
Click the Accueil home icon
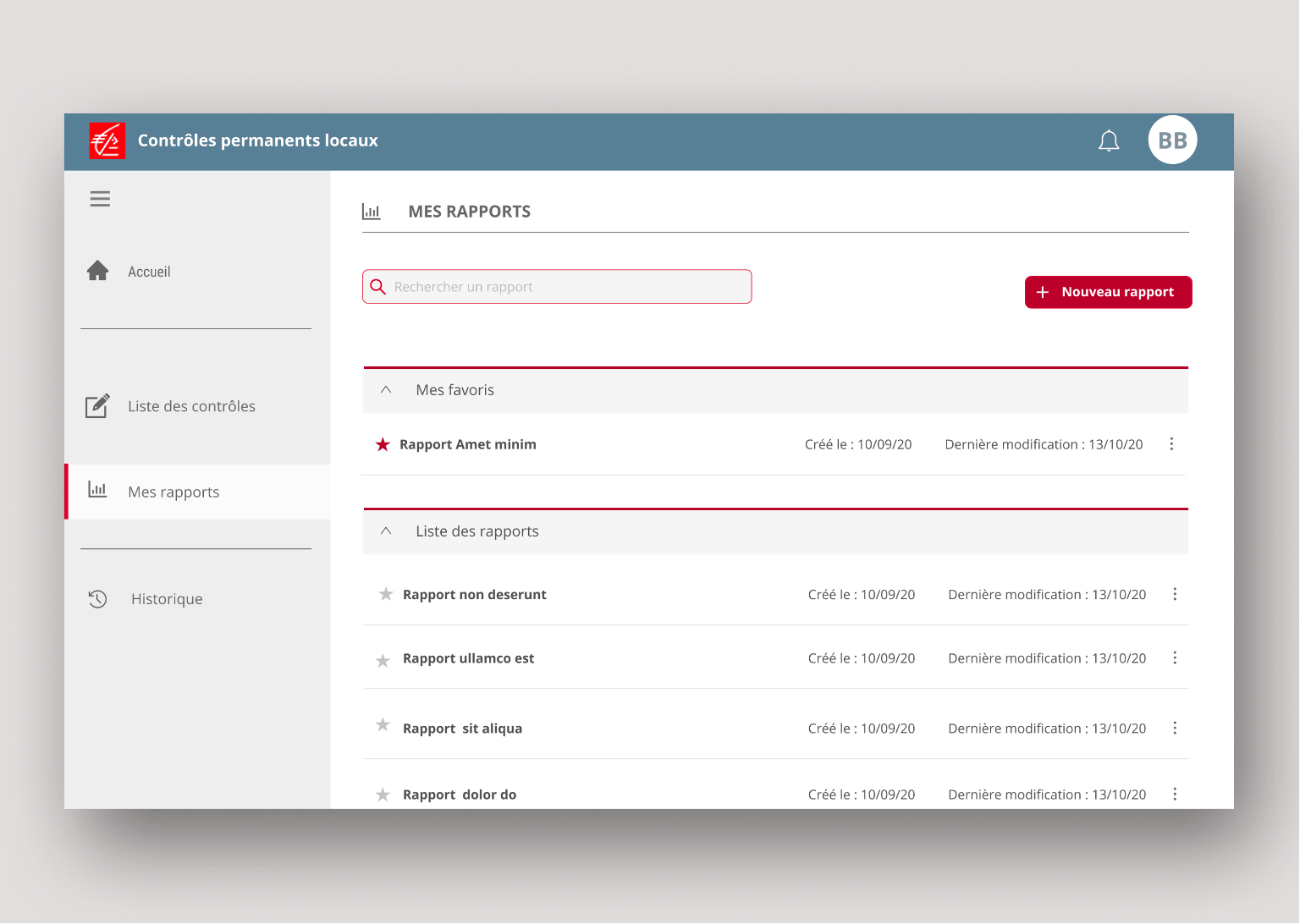[x=98, y=271]
